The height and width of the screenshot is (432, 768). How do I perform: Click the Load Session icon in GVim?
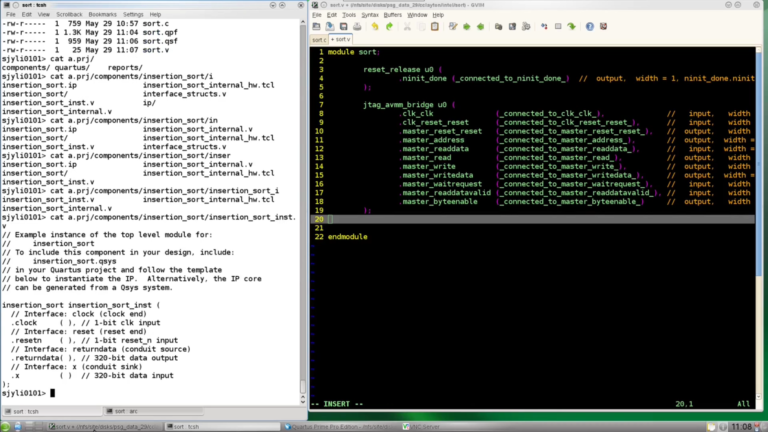click(x=498, y=26)
